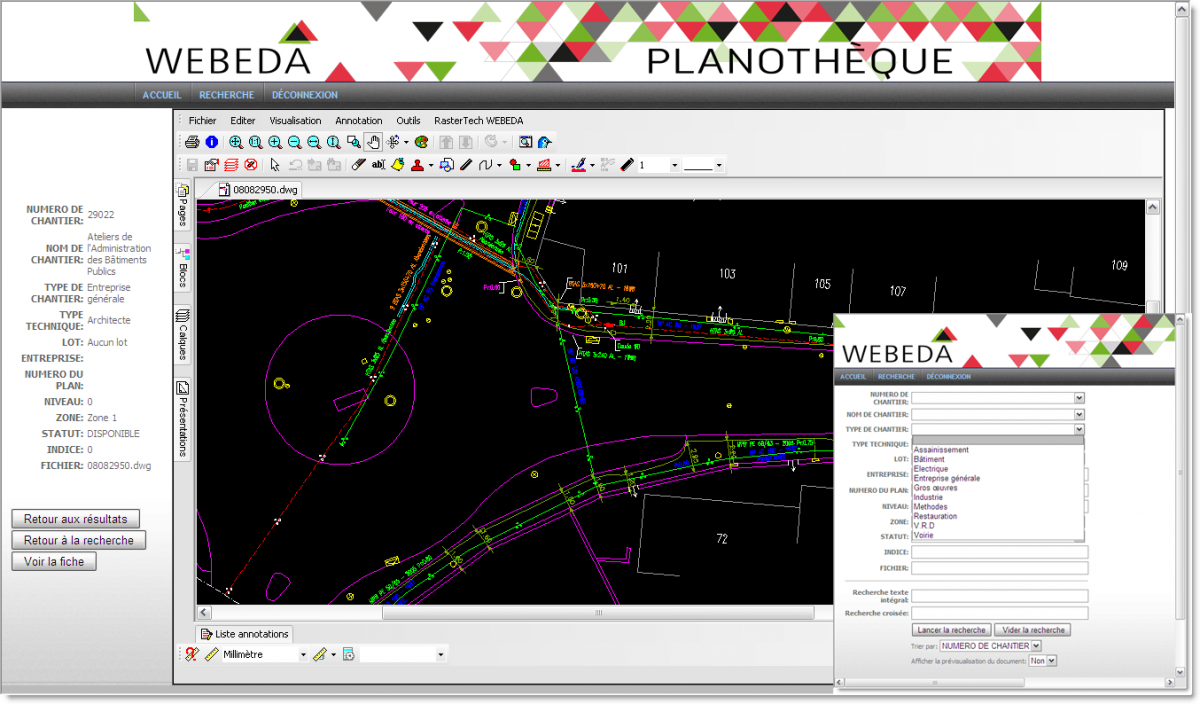The height and width of the screenshot is (704, 1200).
Task: Click the calibration settings gear page icon
Action: pos(348,654)
